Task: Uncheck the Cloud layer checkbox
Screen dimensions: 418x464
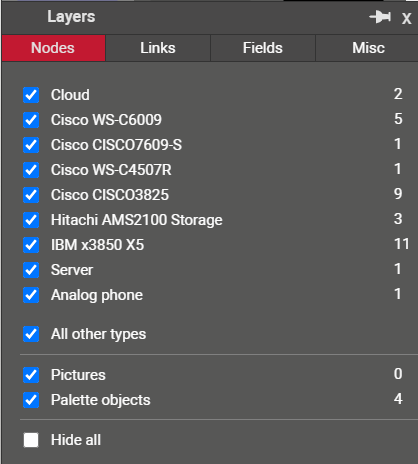Action: point(31,95)
